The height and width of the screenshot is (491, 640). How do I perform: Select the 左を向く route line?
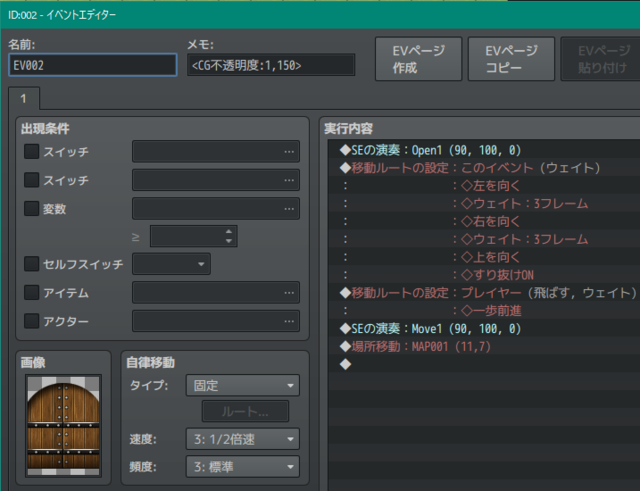click(484, 186)
